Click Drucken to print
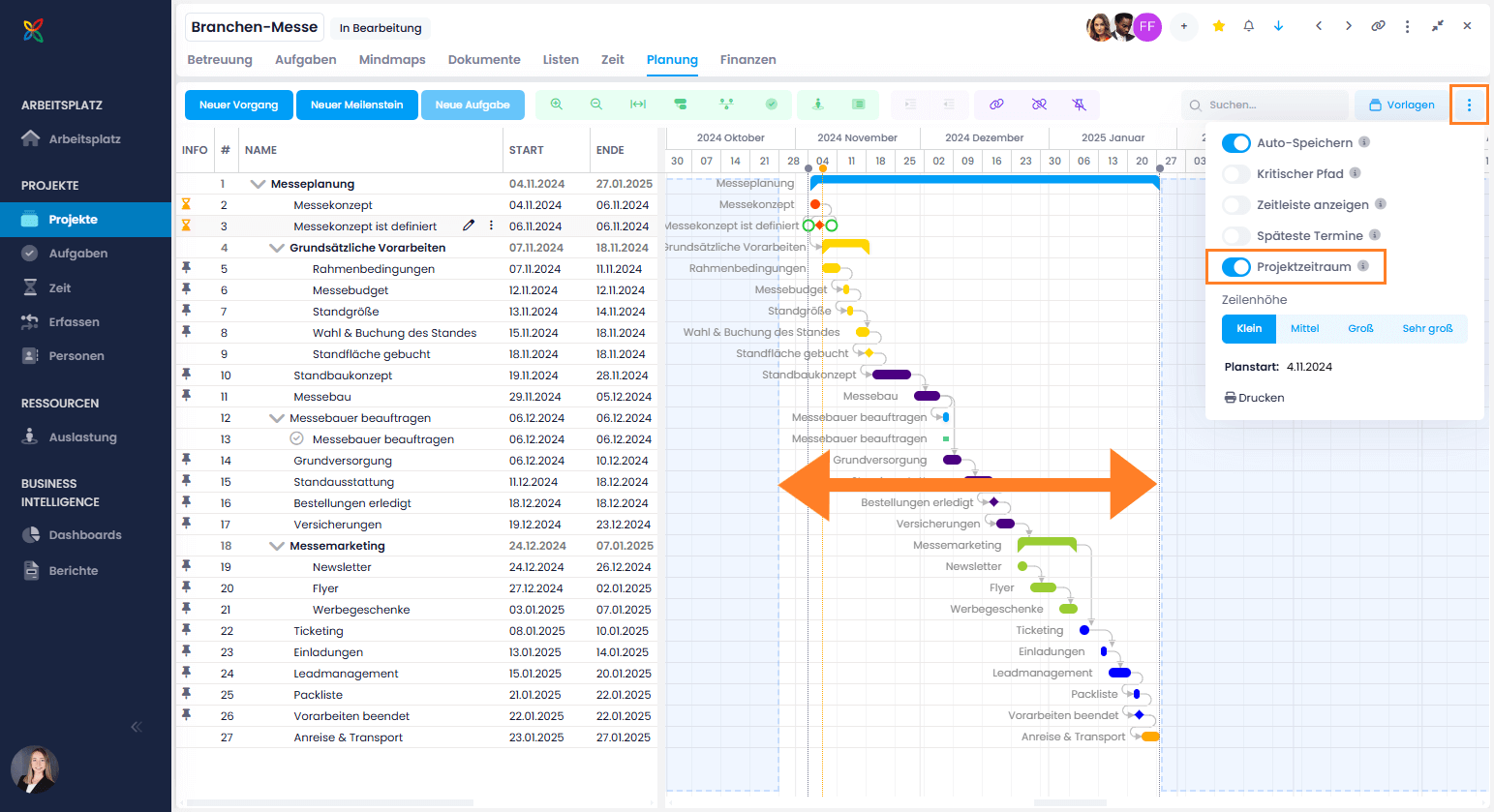The height and width of the screenshot is (812, 1494). (1255, 398)
